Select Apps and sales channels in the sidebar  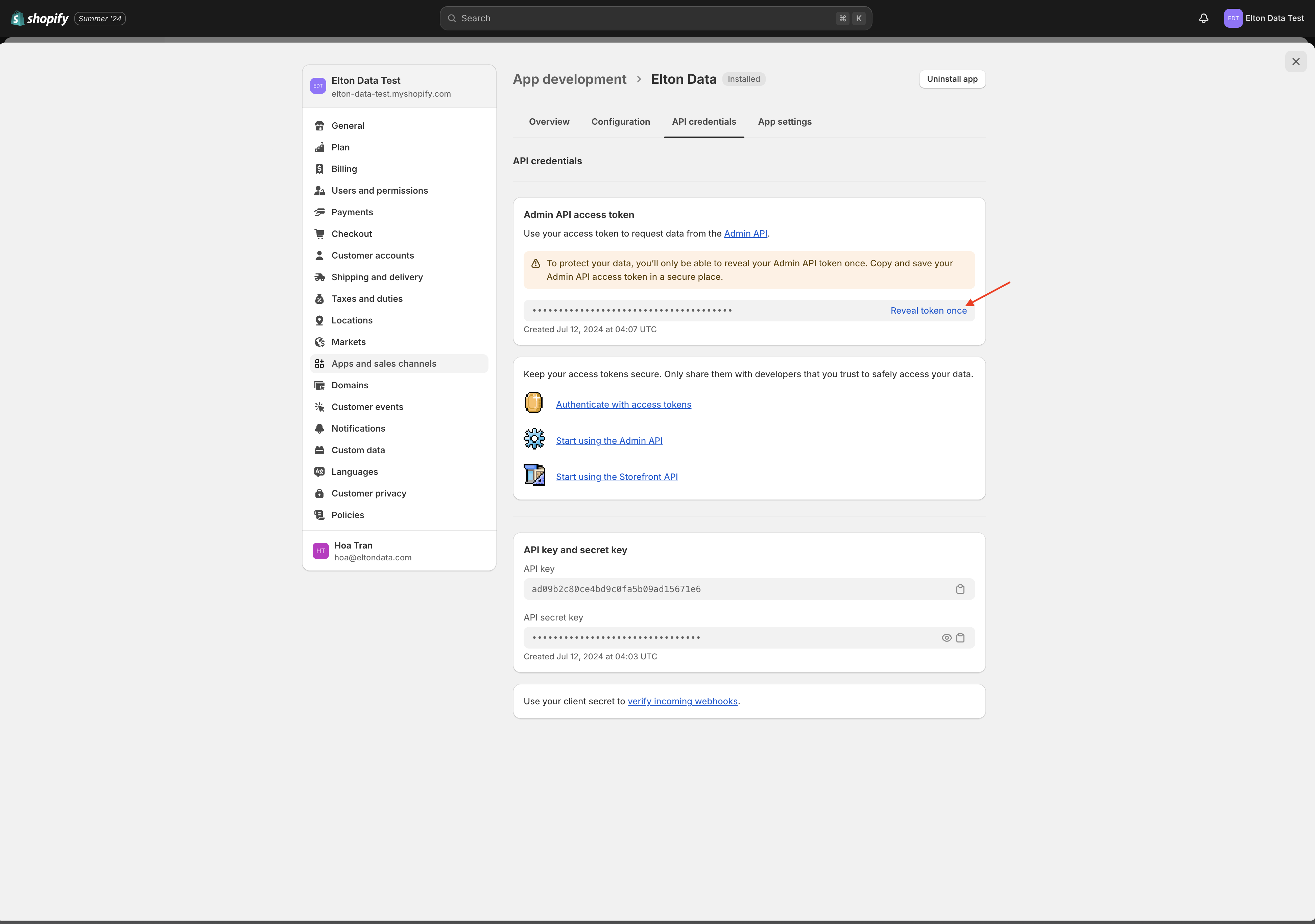[x=383, y=363]
